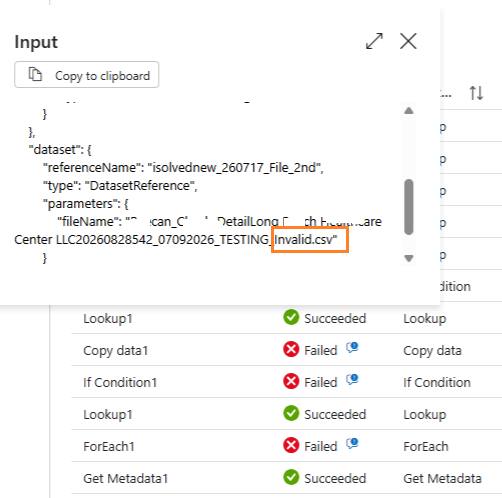Click the clipboard copy icon
The image size is (502, 498).
click(x=35, y=74)
